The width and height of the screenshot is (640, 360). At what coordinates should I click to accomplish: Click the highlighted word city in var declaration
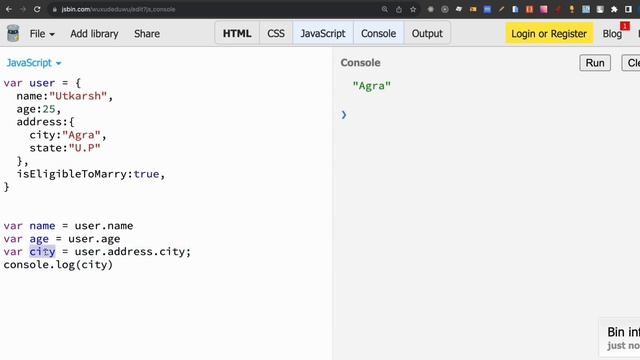(42, 252)
